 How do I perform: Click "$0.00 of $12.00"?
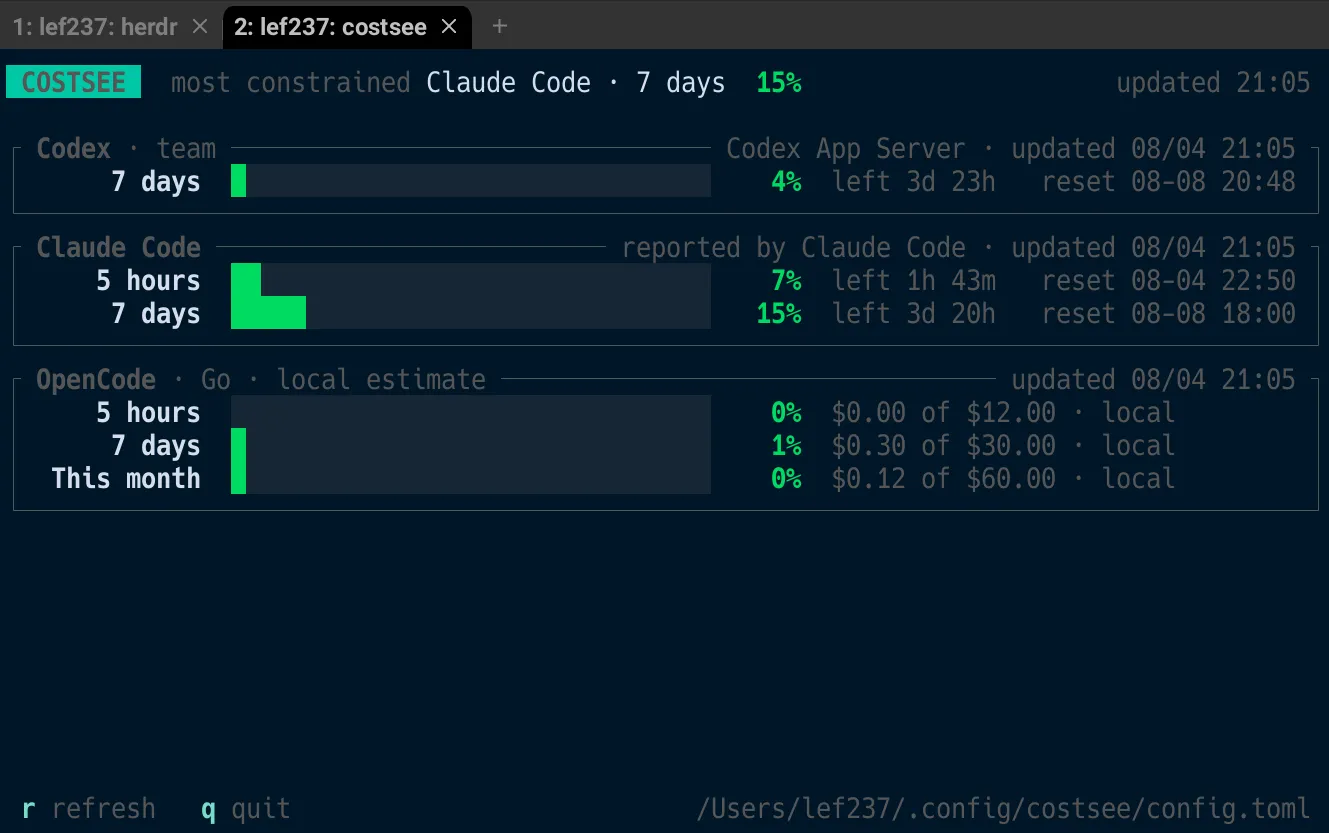coord(943,413)
